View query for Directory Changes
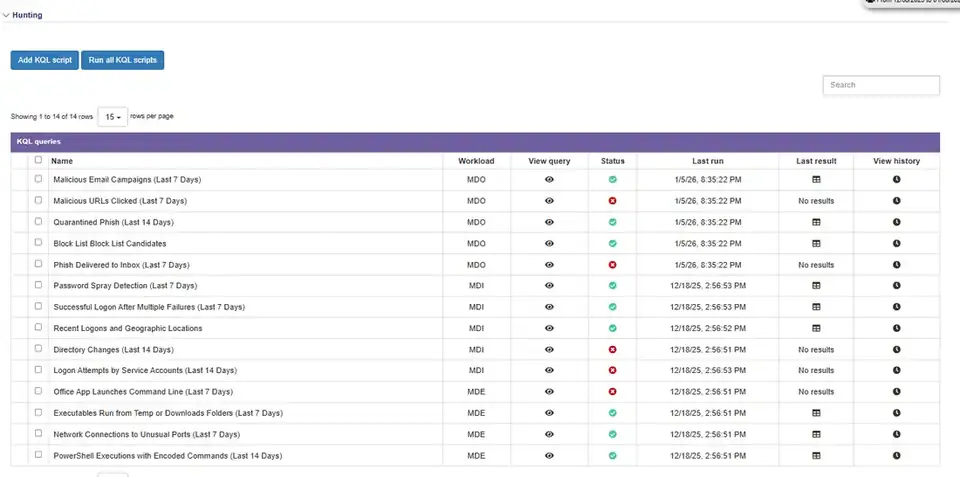 (x=549, y=350)
